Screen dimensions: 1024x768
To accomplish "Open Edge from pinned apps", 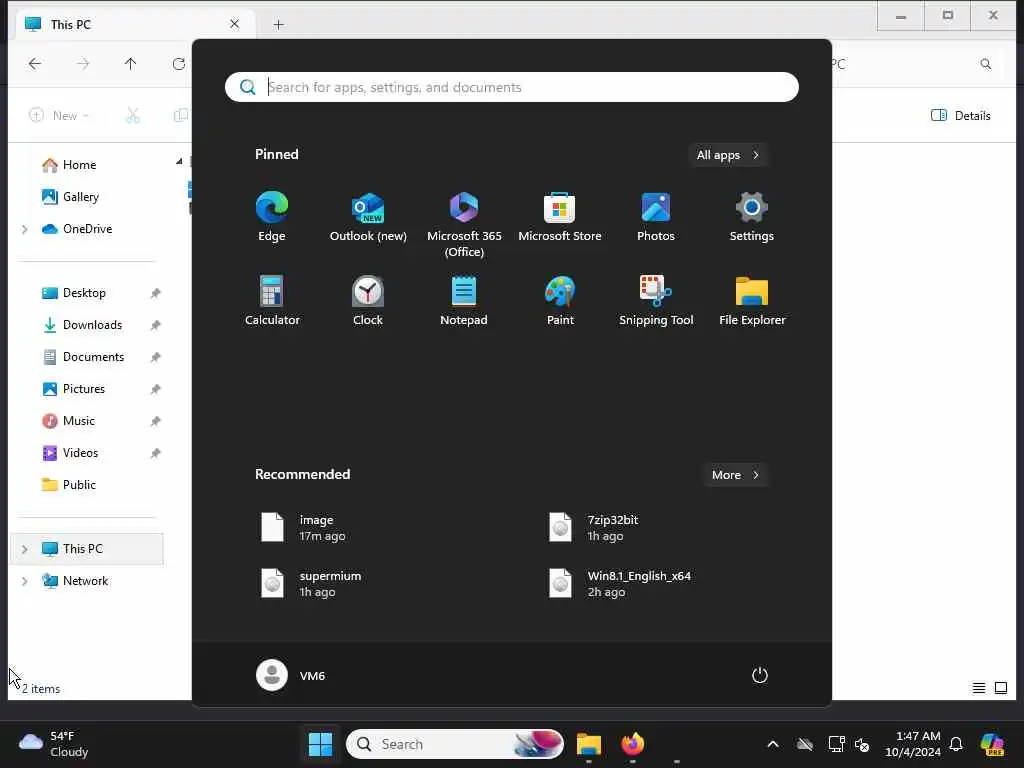I will pos(272,217).
